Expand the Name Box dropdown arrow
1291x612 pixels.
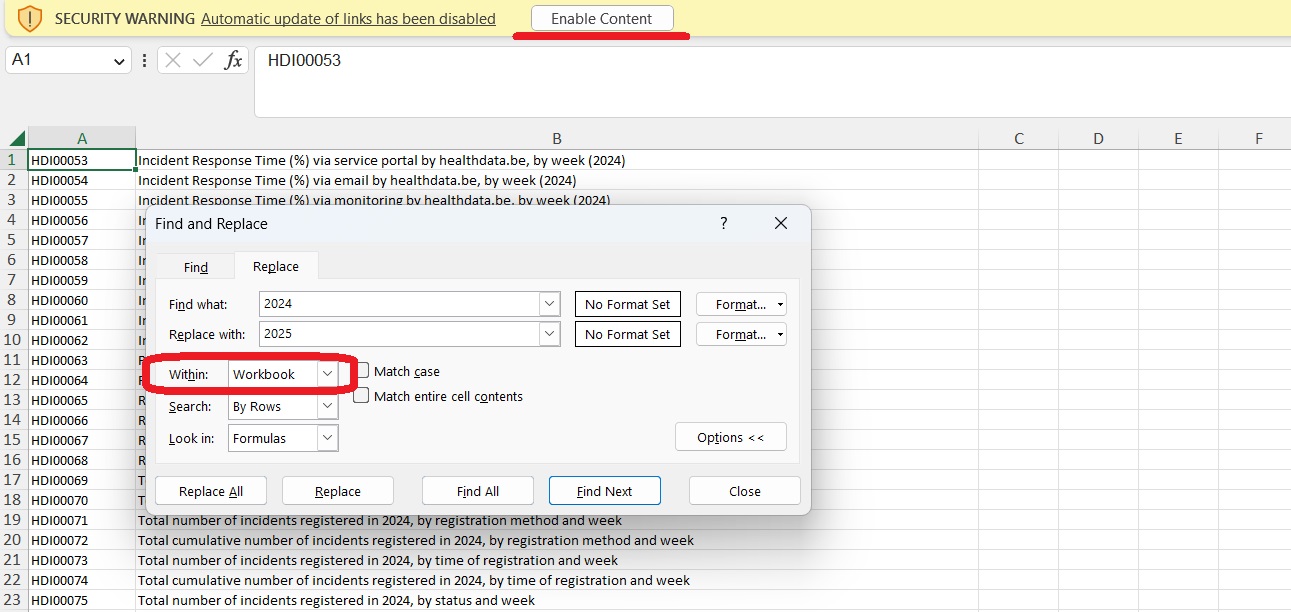pyautogui.click(x=118, y=61)
